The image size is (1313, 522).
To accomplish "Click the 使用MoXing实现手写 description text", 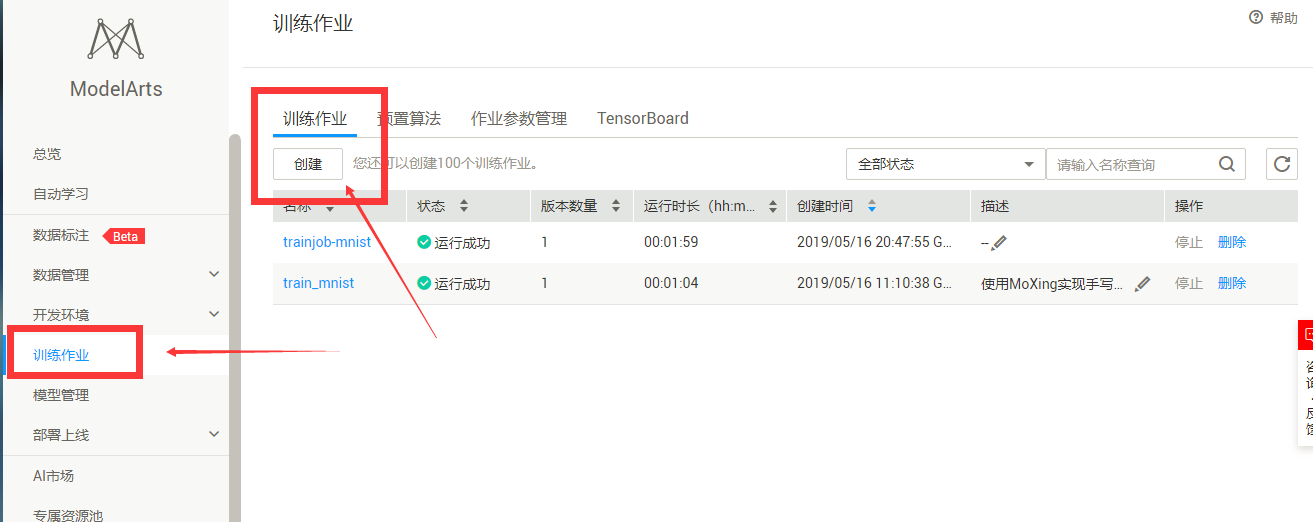I will pyautogui.click(x=1052, y=283).
